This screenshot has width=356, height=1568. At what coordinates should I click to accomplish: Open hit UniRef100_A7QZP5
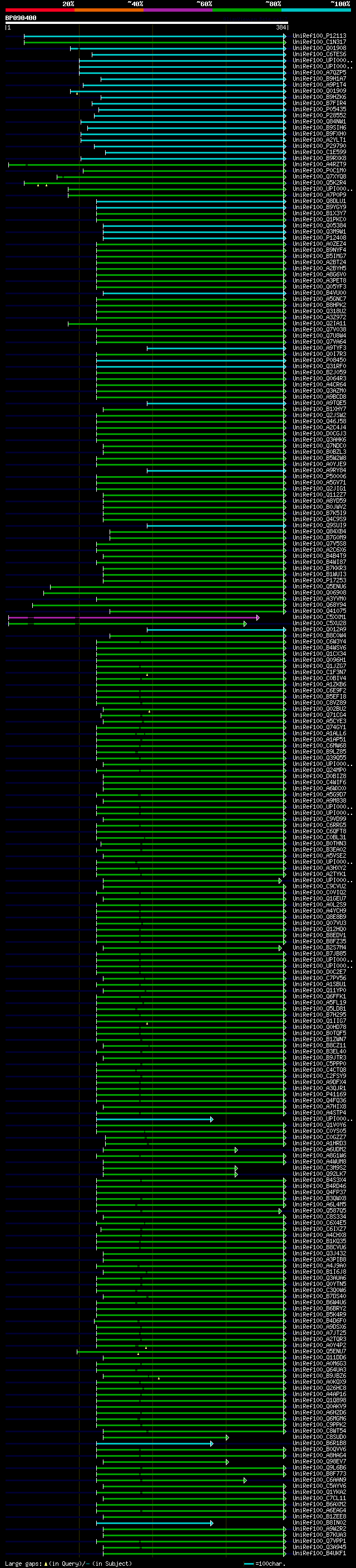click(319, 72)
